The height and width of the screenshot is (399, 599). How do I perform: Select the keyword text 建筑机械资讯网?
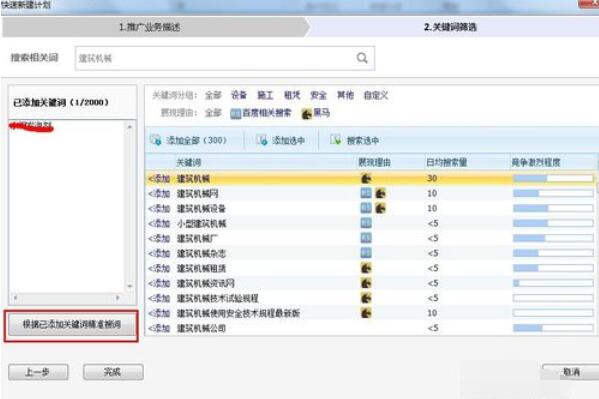206,283
